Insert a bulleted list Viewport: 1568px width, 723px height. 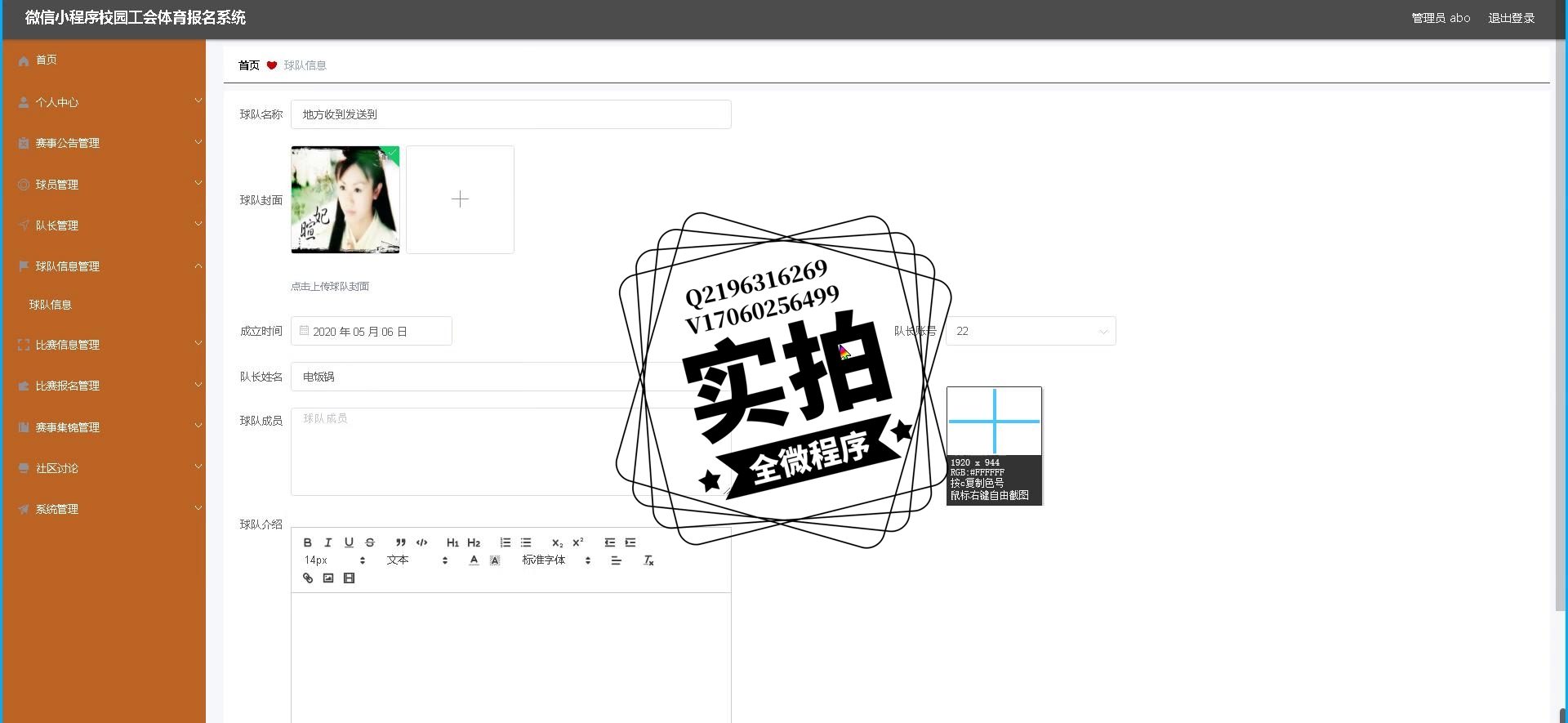pos(526,542)
